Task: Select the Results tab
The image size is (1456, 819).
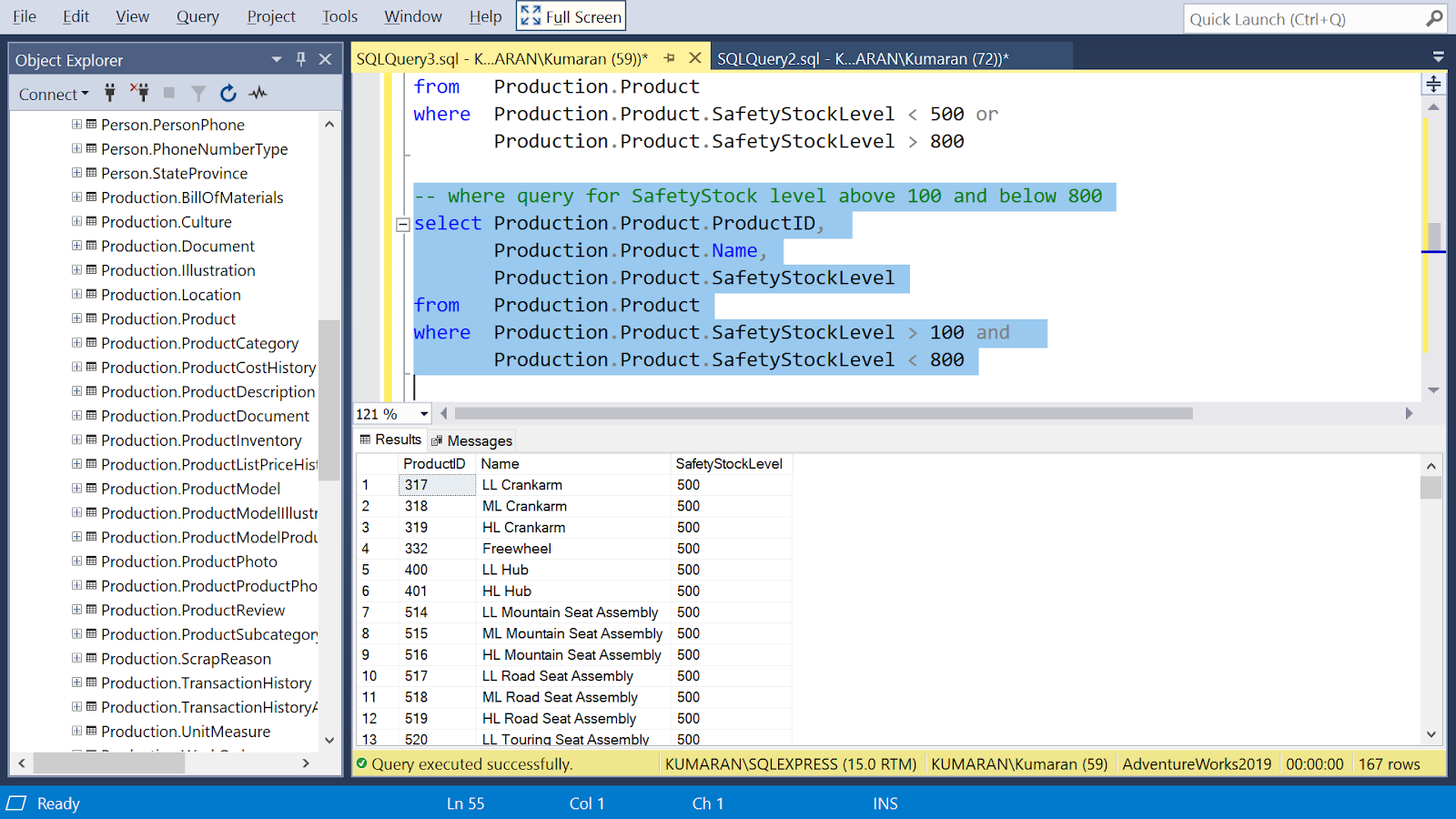Action: point(391,440)
